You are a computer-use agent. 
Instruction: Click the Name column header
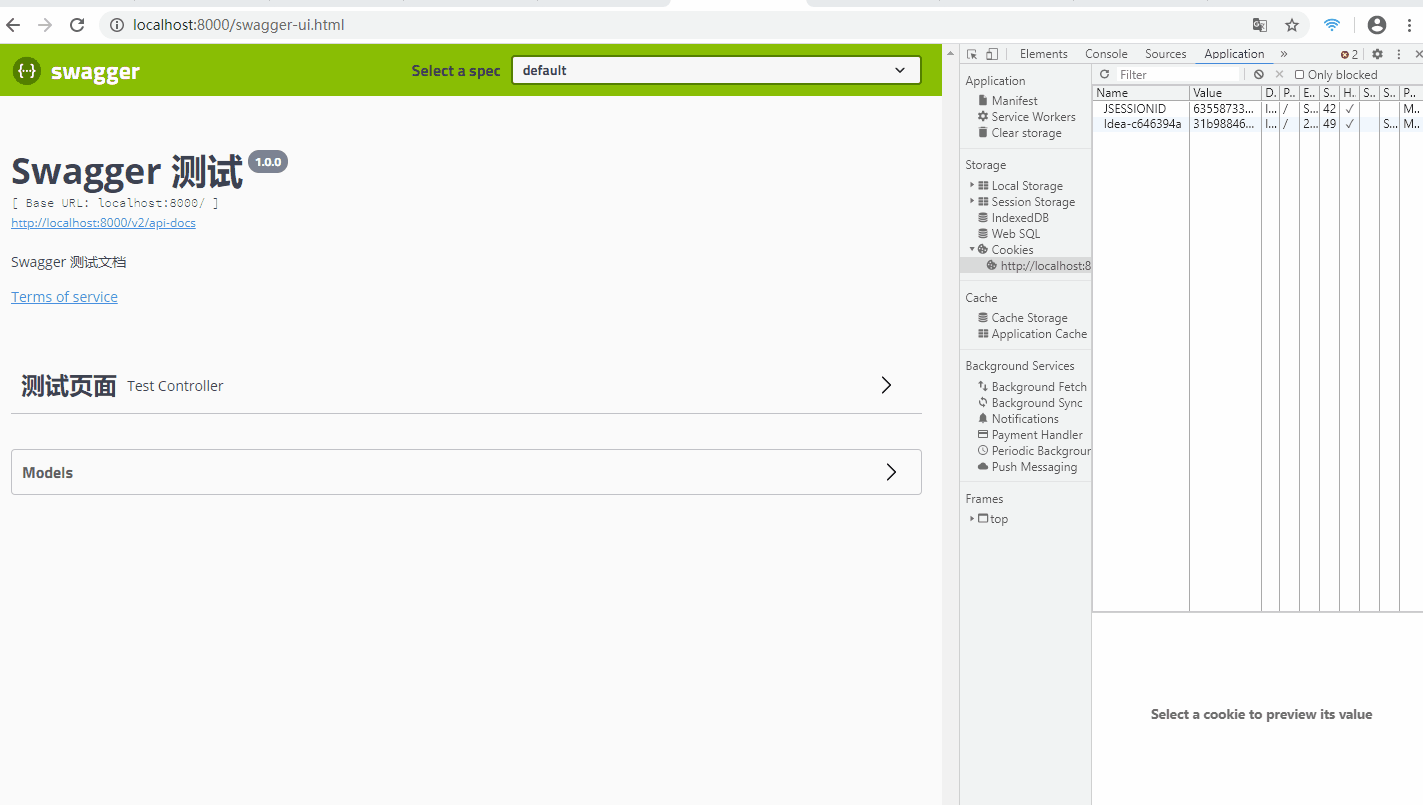coord(1141,93)
